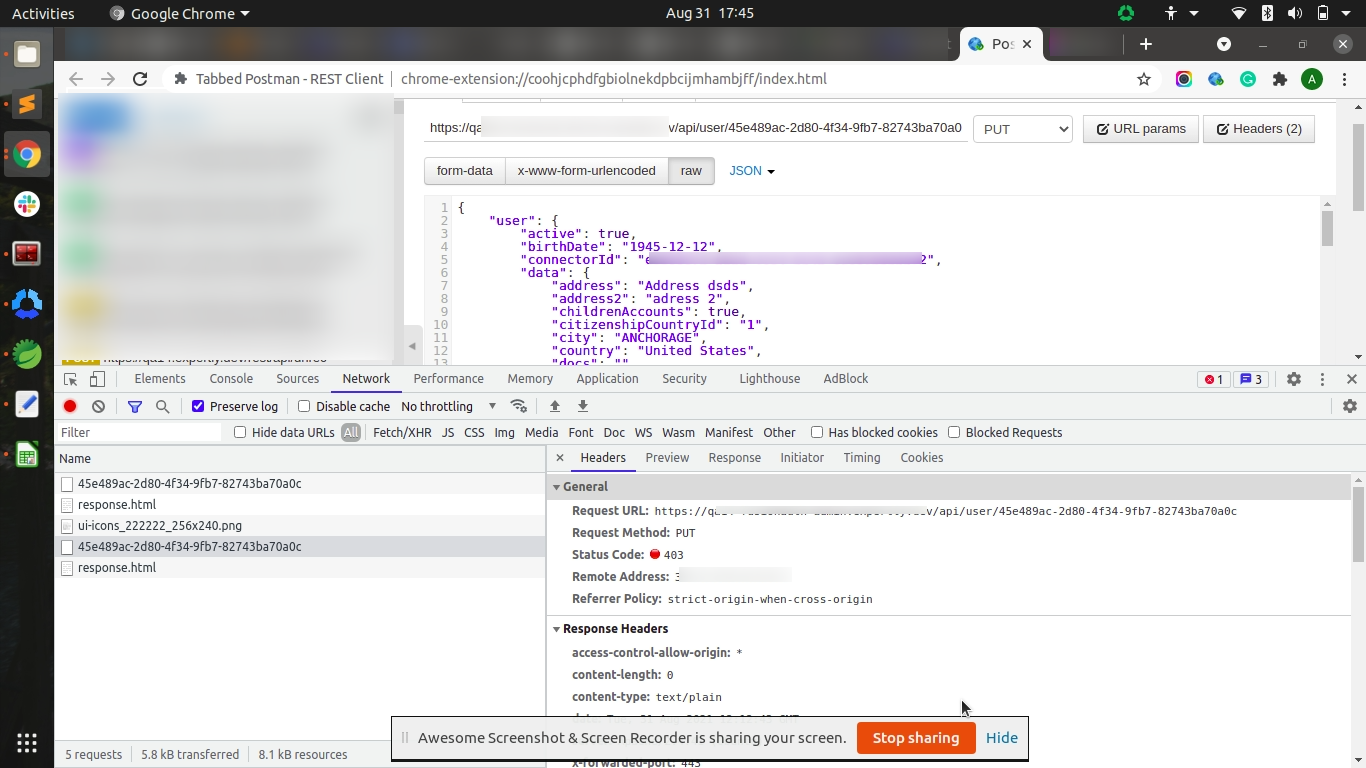Screen dimensions: 1366x768
Task: Show applications grid in dock
Action: [x=27, y=743]
